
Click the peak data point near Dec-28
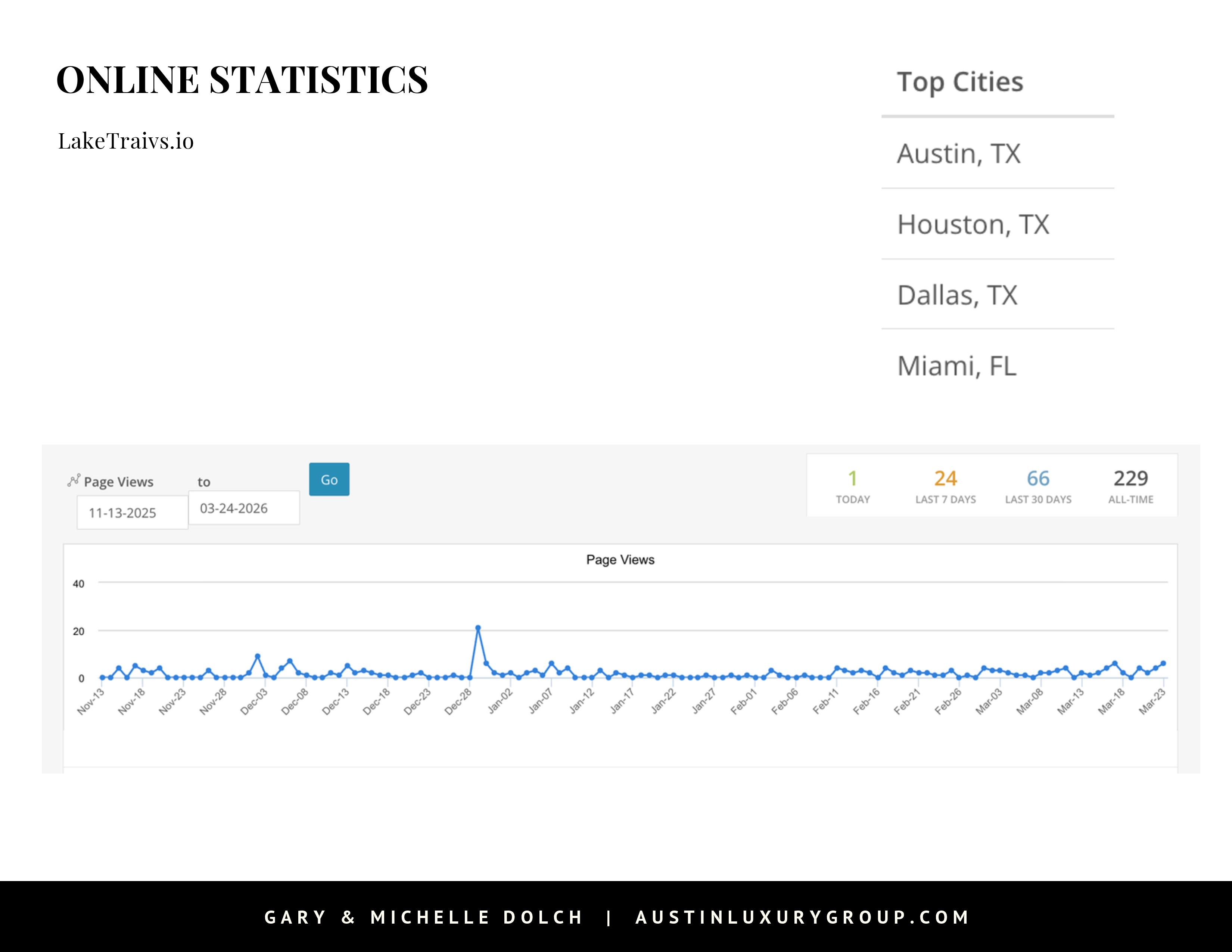click(x=478, y=628)
